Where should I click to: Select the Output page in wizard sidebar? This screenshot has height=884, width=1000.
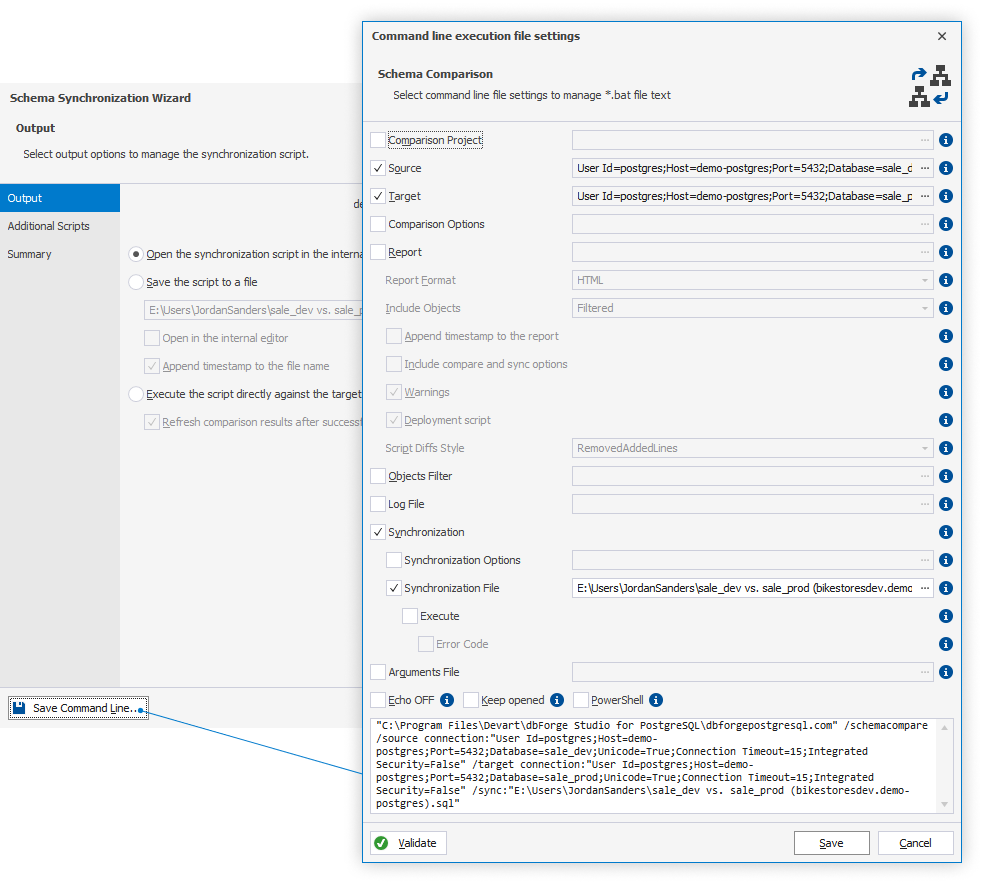(x=60, y=198)
